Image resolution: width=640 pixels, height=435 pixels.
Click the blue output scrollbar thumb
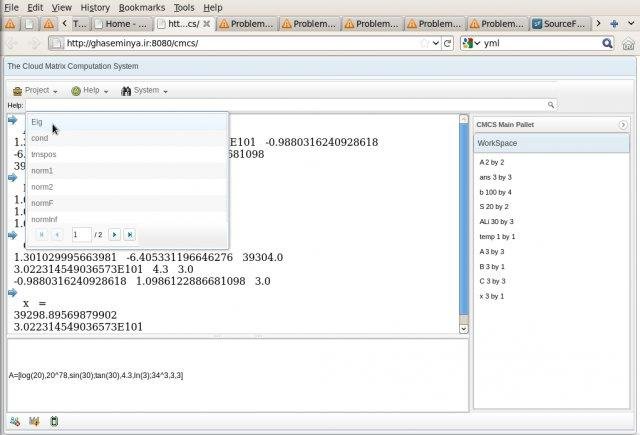tap(464, 219)
